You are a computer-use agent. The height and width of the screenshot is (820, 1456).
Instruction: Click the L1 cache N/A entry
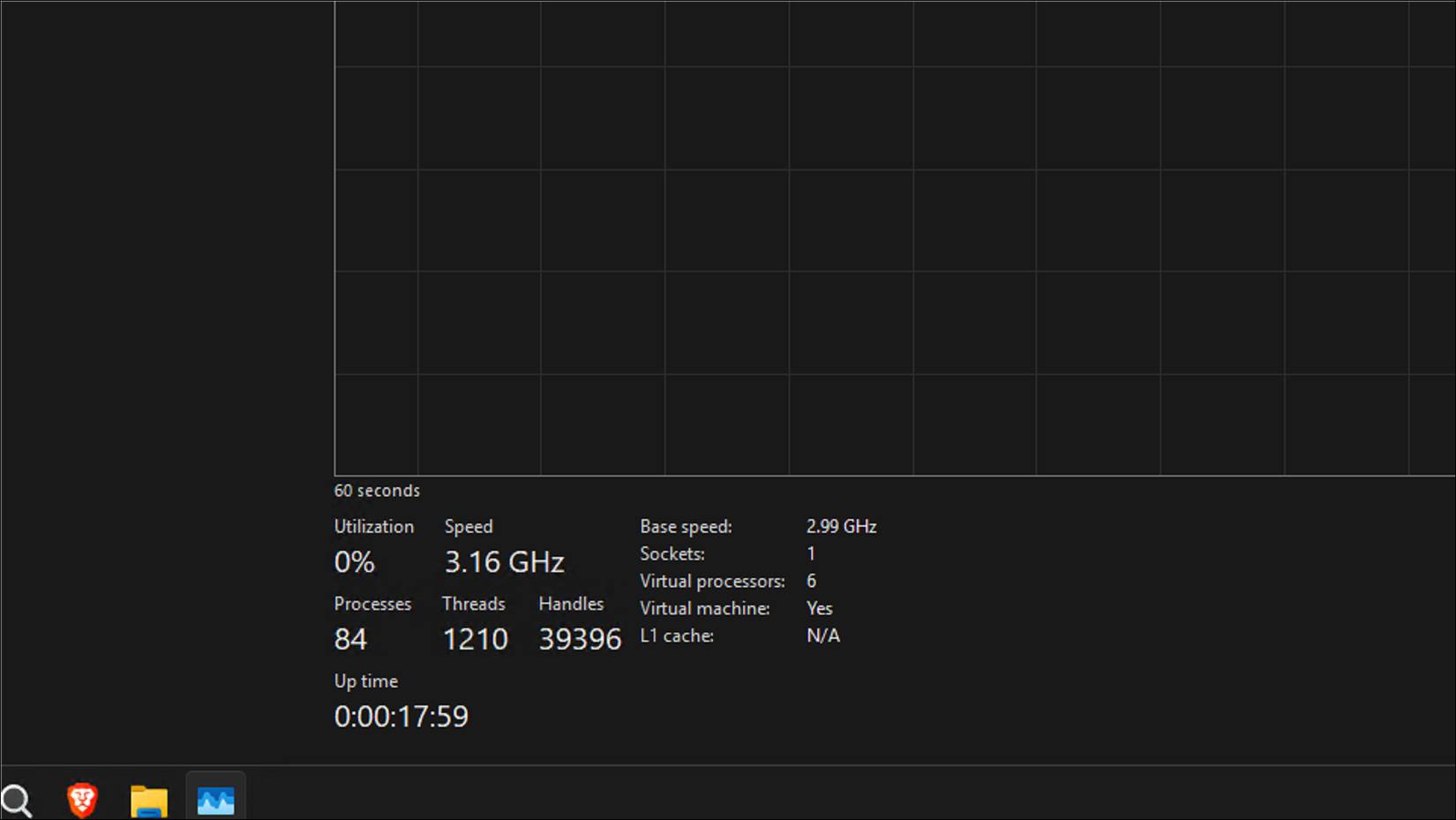[822, 636]
